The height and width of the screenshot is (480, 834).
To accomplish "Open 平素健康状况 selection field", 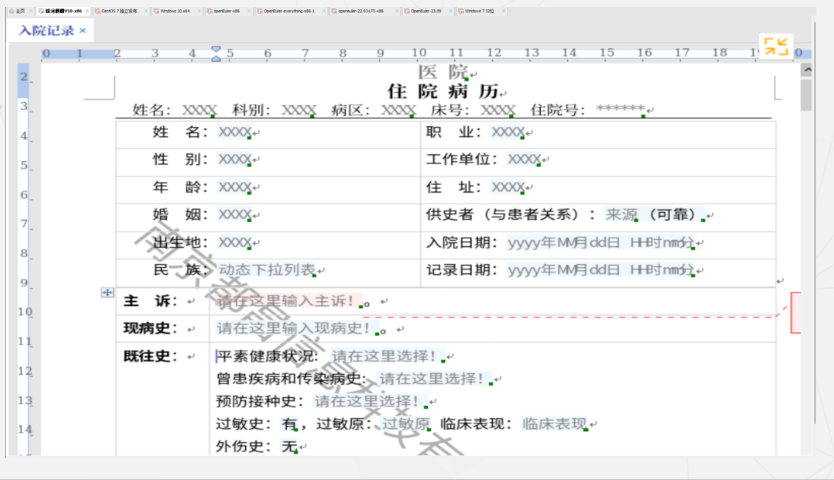I will click(x=384, y=356).
